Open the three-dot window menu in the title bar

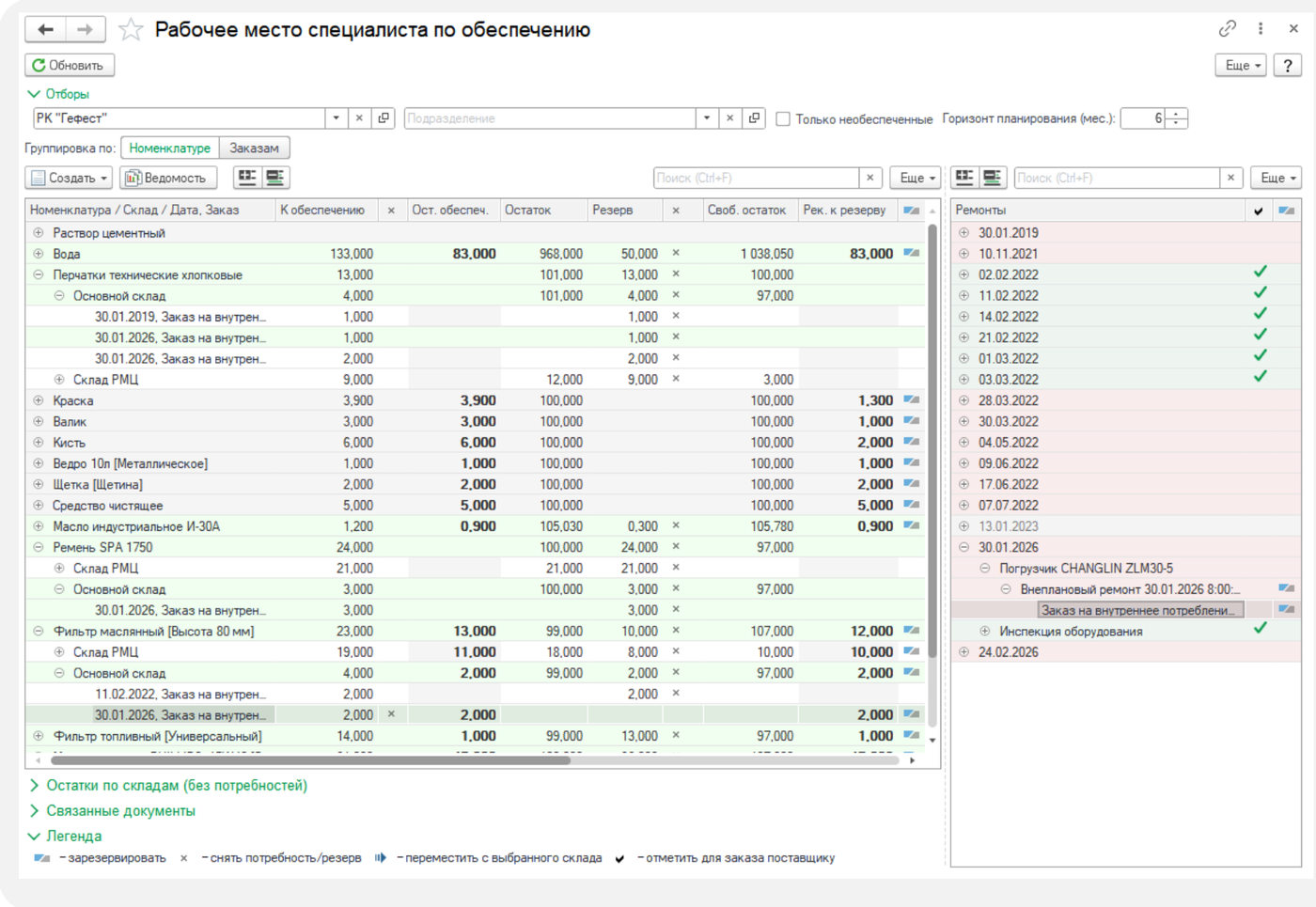point(1261,29)
